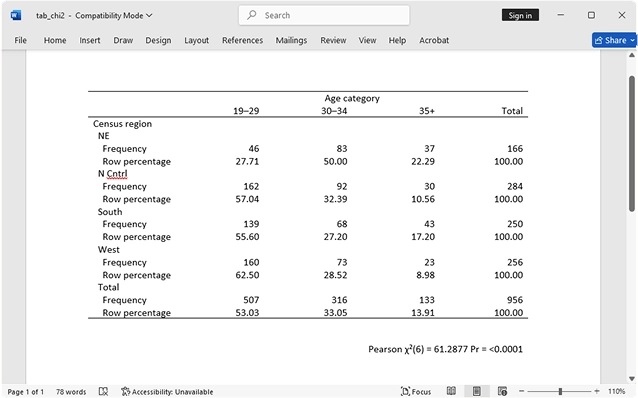
Task: Open the 110% zoom level dialog
Action: pos(616,391)
